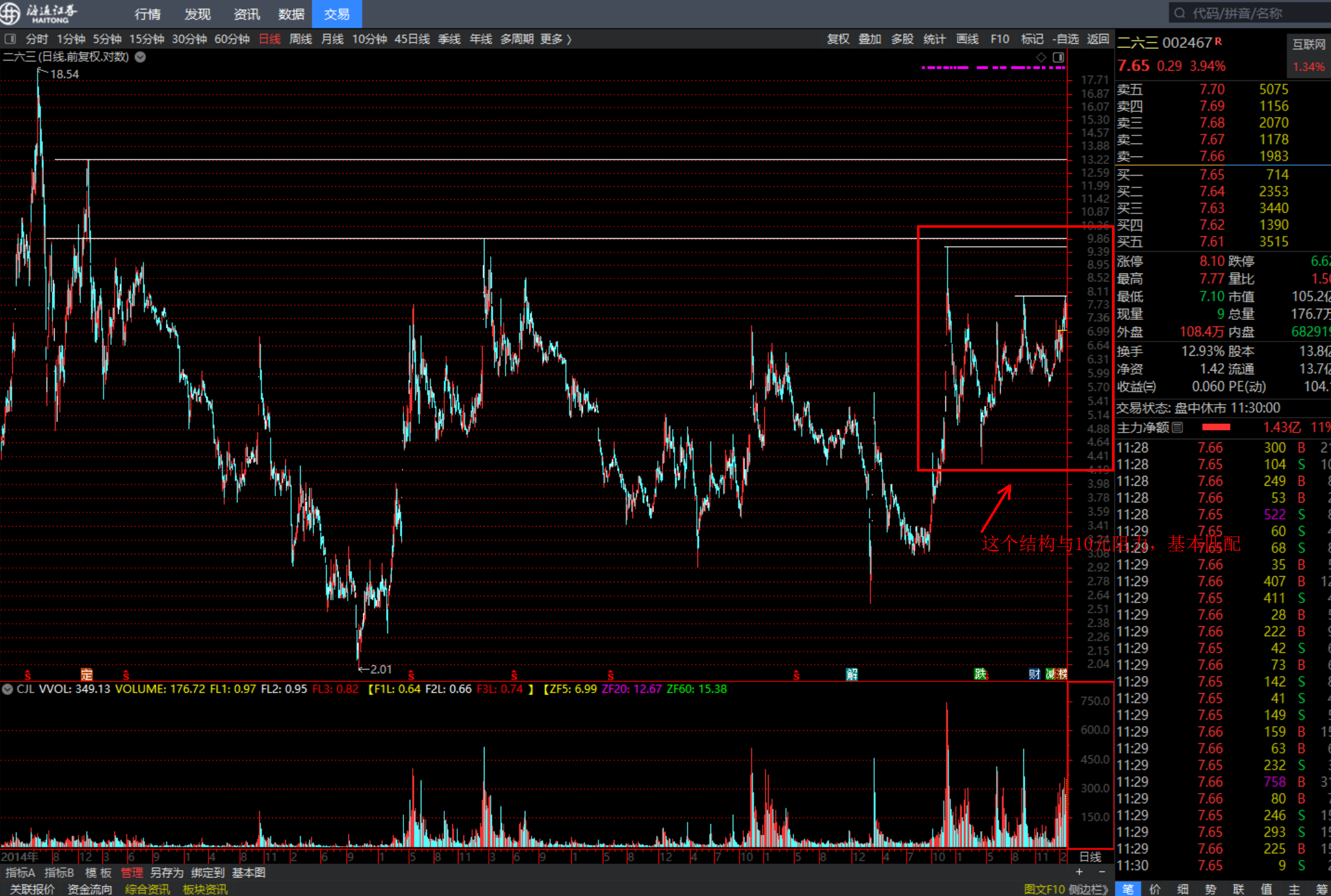Expand the 二六三 chart settings dropdown
This screenshot has width=1331, height=896.
[x=140, y=57]
